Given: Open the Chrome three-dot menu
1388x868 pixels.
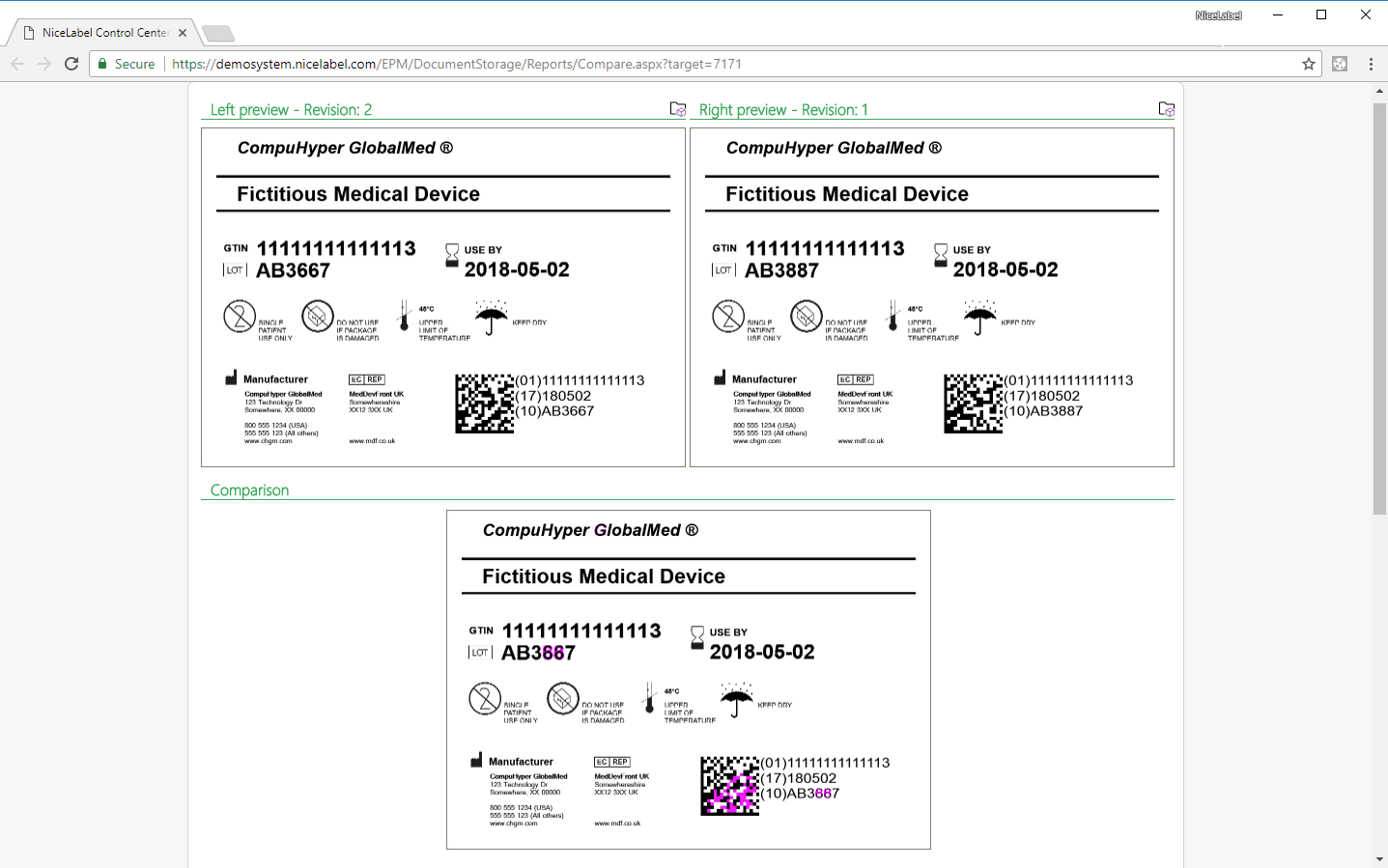Looking at the screenshot, I should [1371, 64].
